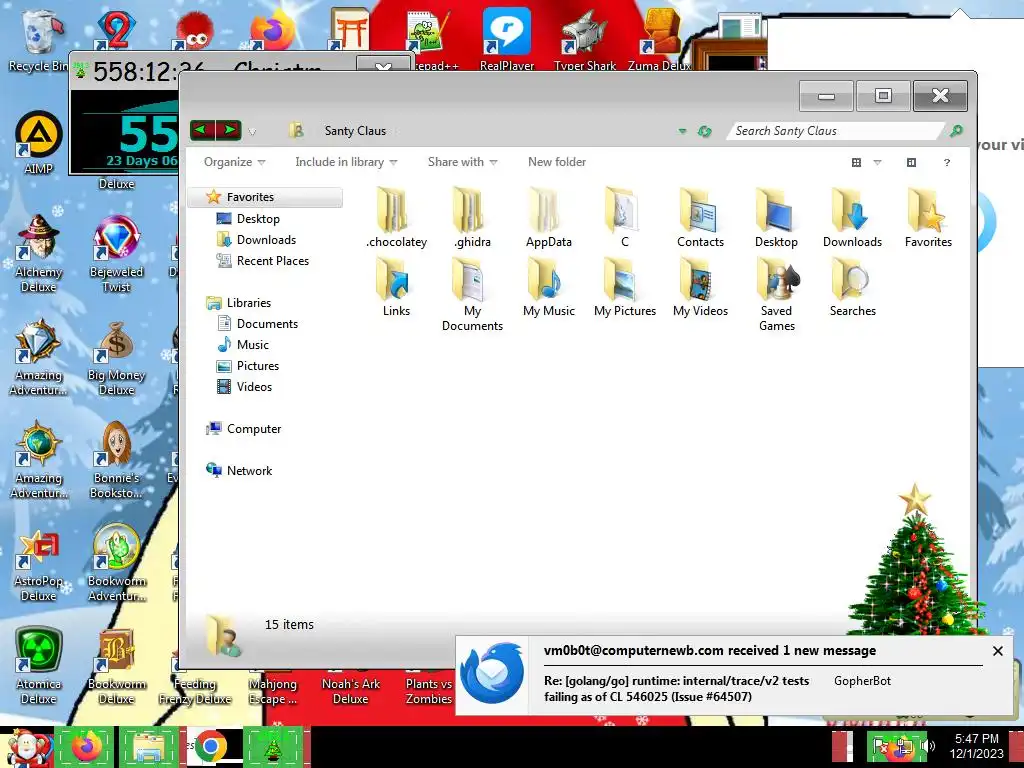Open the Downloads folder in file list
Screen dimensions: 1024x768
pyautogui.click(x=852, y=217)
